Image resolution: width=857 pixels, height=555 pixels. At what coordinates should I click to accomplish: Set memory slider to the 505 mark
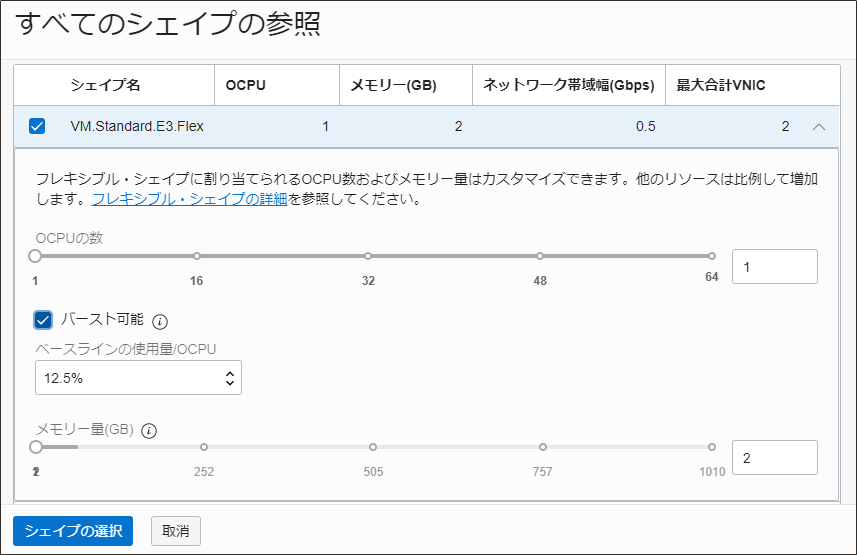pyautogui.click(x=373, y=447)
